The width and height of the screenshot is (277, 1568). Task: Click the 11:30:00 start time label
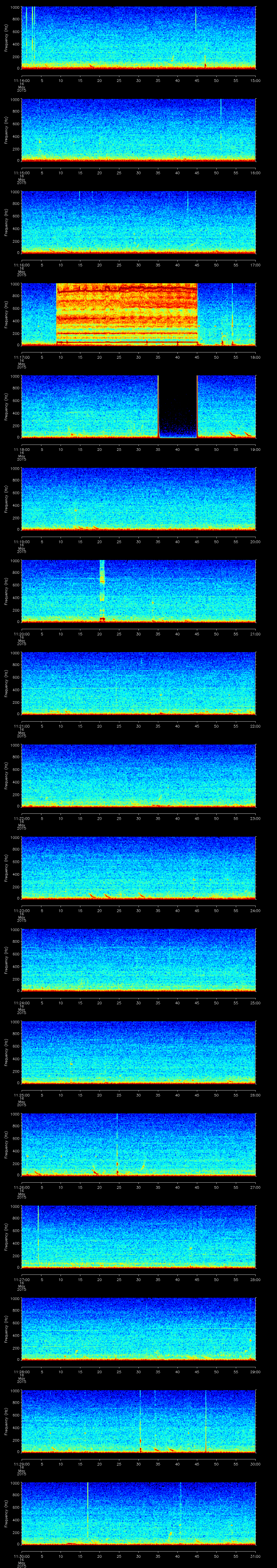[21, 1556]
